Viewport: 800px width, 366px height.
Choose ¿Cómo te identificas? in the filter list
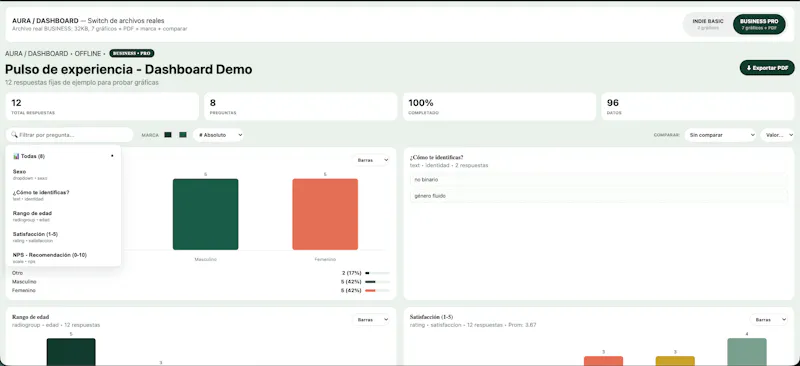(x=63, y=195)
